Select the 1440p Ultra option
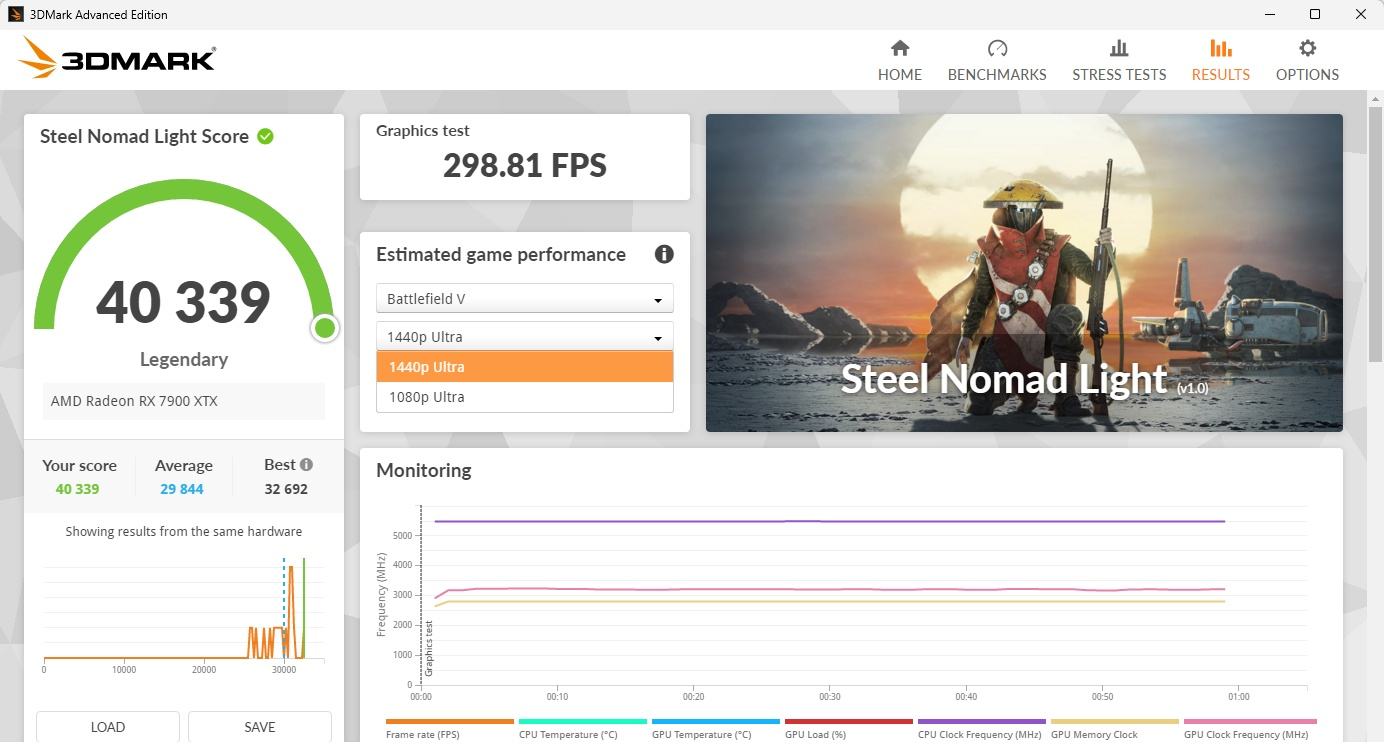This screenshot has width=1384, height=748. coord(524,367)
